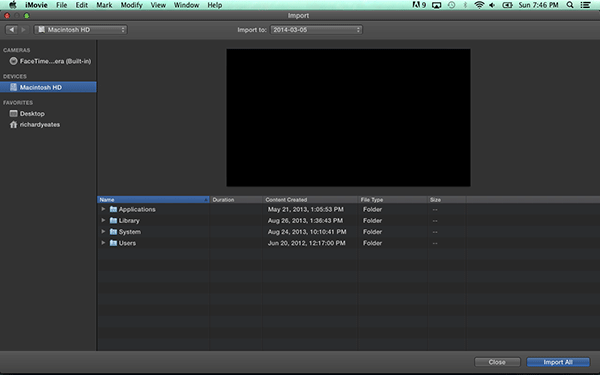600x375 pixels.
Task: Click the Library folder icon
Action: pyautogui.click(x=113, y=220)
